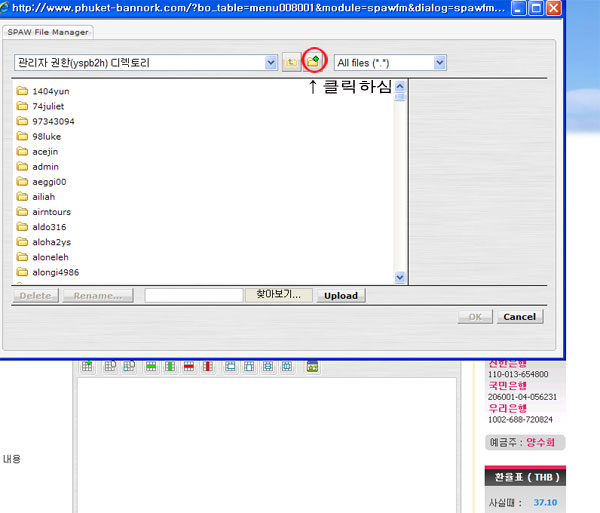Screen dimensions: 600x513
Task: Go up one directory level
Action: (x=291, y=62)
